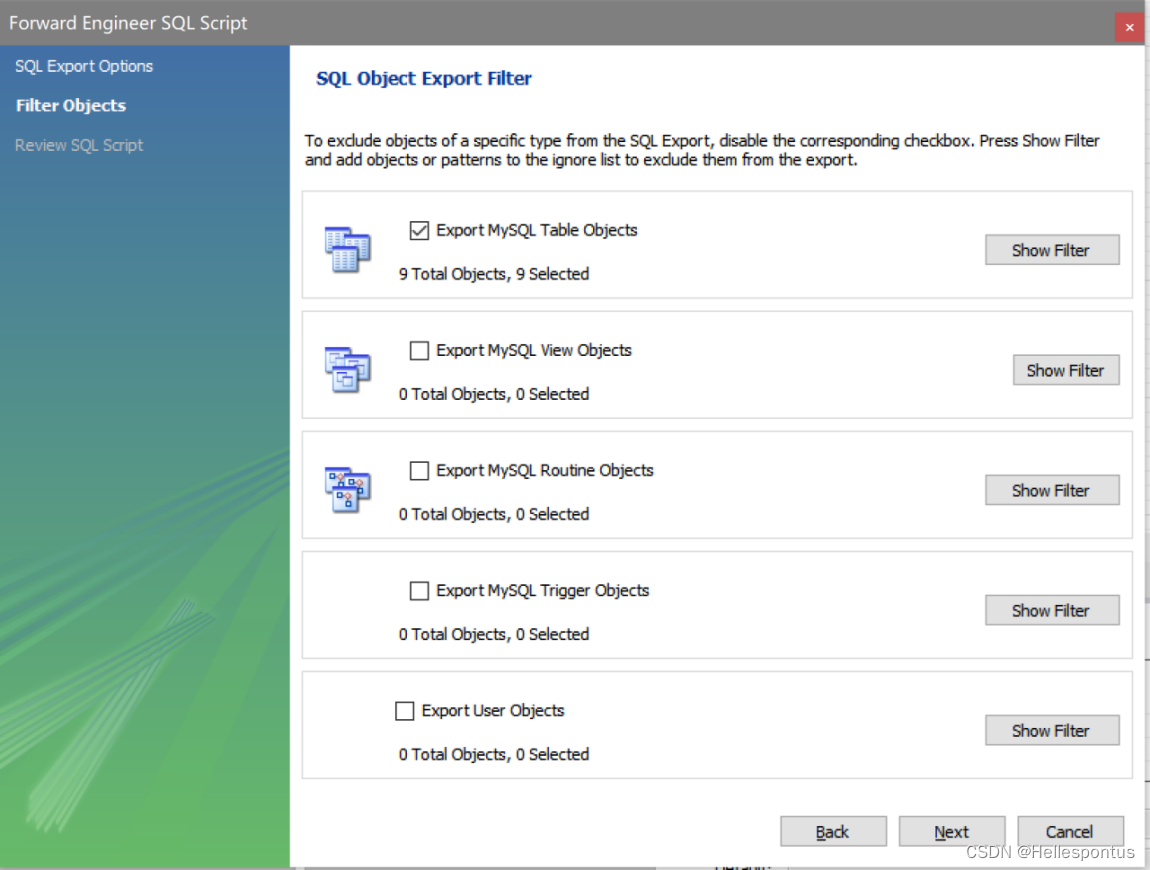Show Filter for MySQL Trigger Objects
This screenshot has height=870, width=1150.
(1052, 610)
